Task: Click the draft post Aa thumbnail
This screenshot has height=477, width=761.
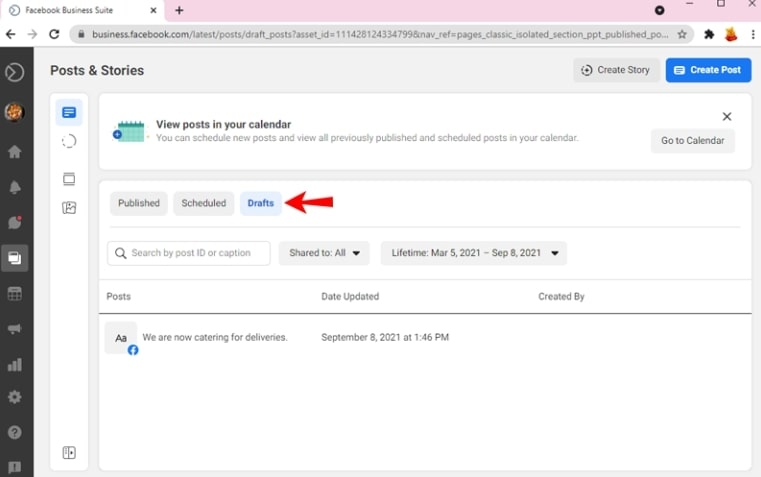Action: (x=121, y=338)
